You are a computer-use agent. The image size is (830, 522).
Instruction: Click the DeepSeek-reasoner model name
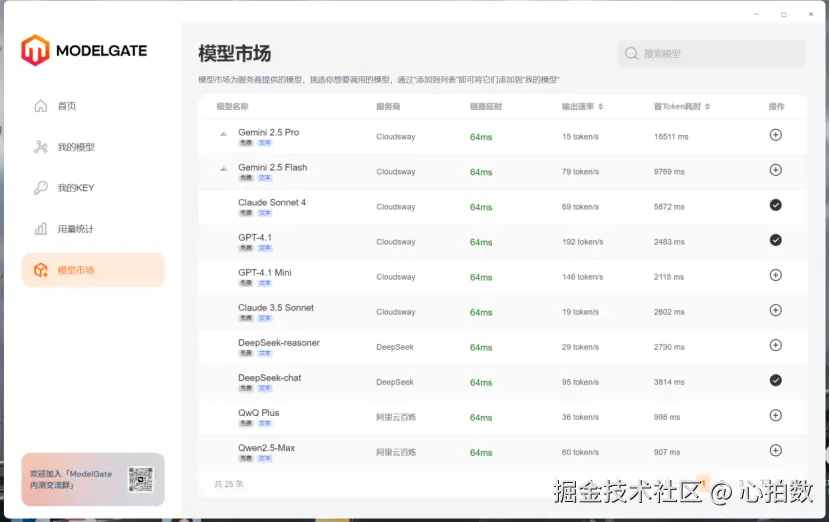(279, 343)
